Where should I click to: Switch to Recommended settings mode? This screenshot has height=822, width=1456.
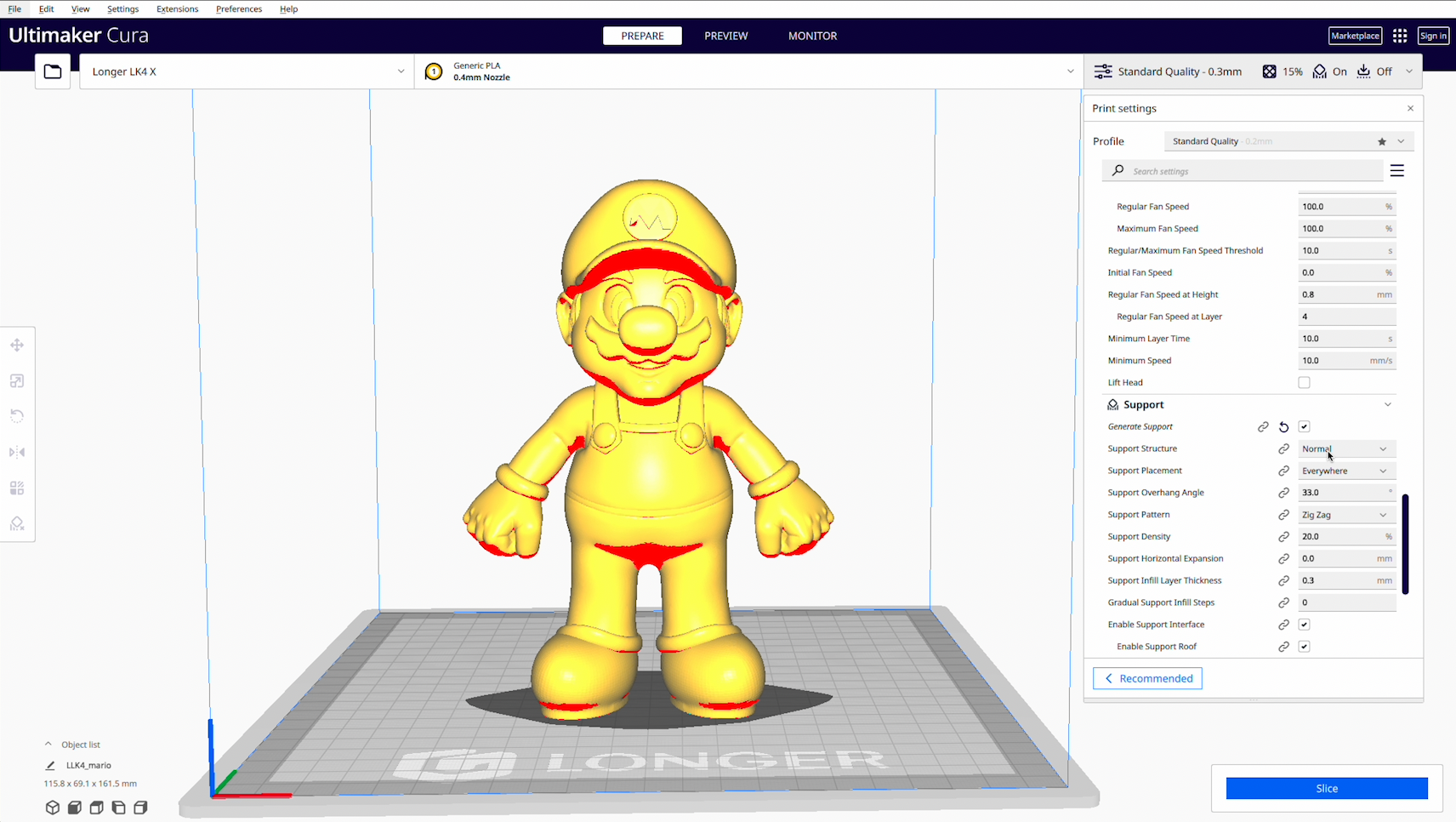tap(1147, 678)
